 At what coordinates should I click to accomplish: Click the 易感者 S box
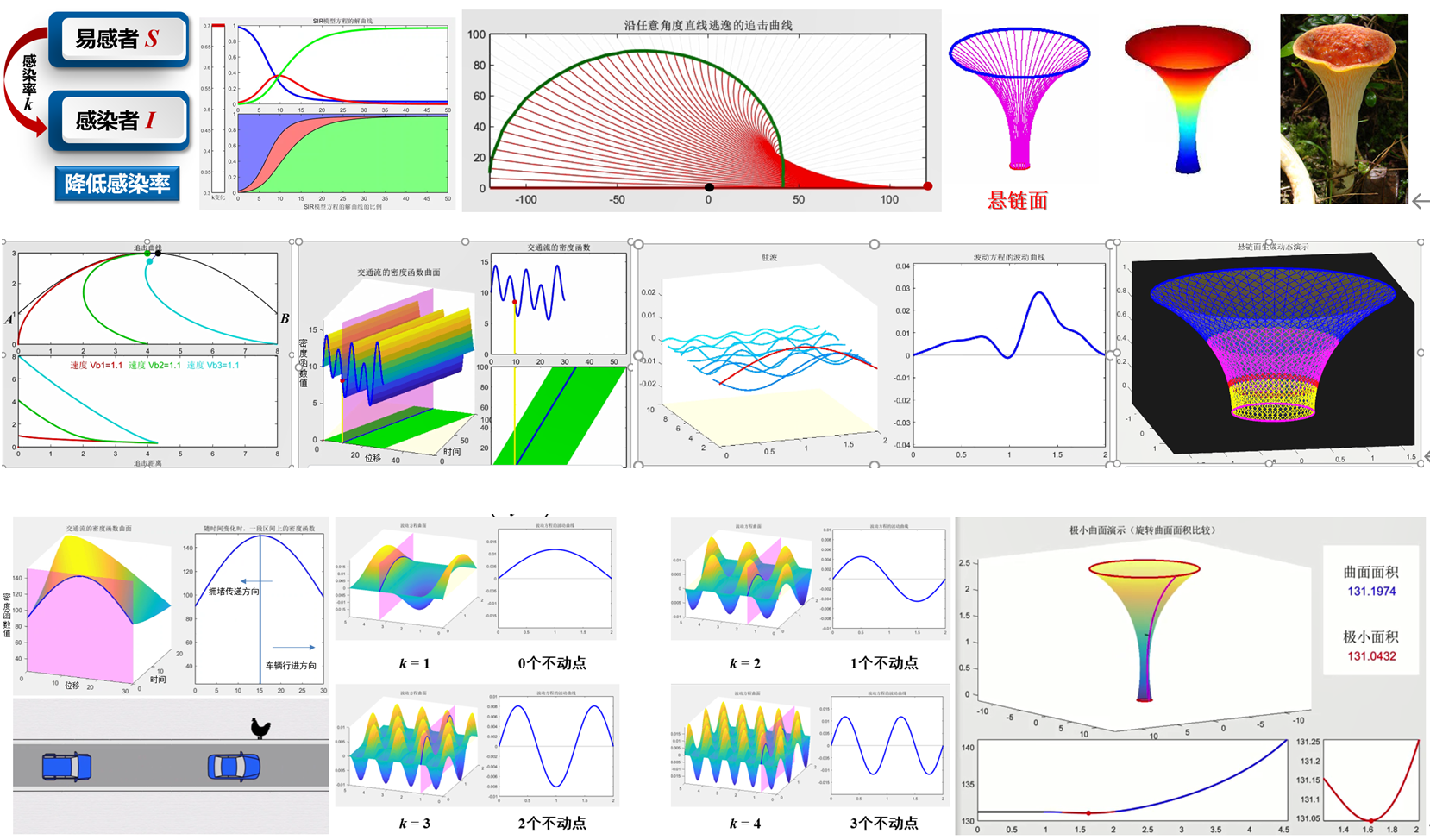119,39
